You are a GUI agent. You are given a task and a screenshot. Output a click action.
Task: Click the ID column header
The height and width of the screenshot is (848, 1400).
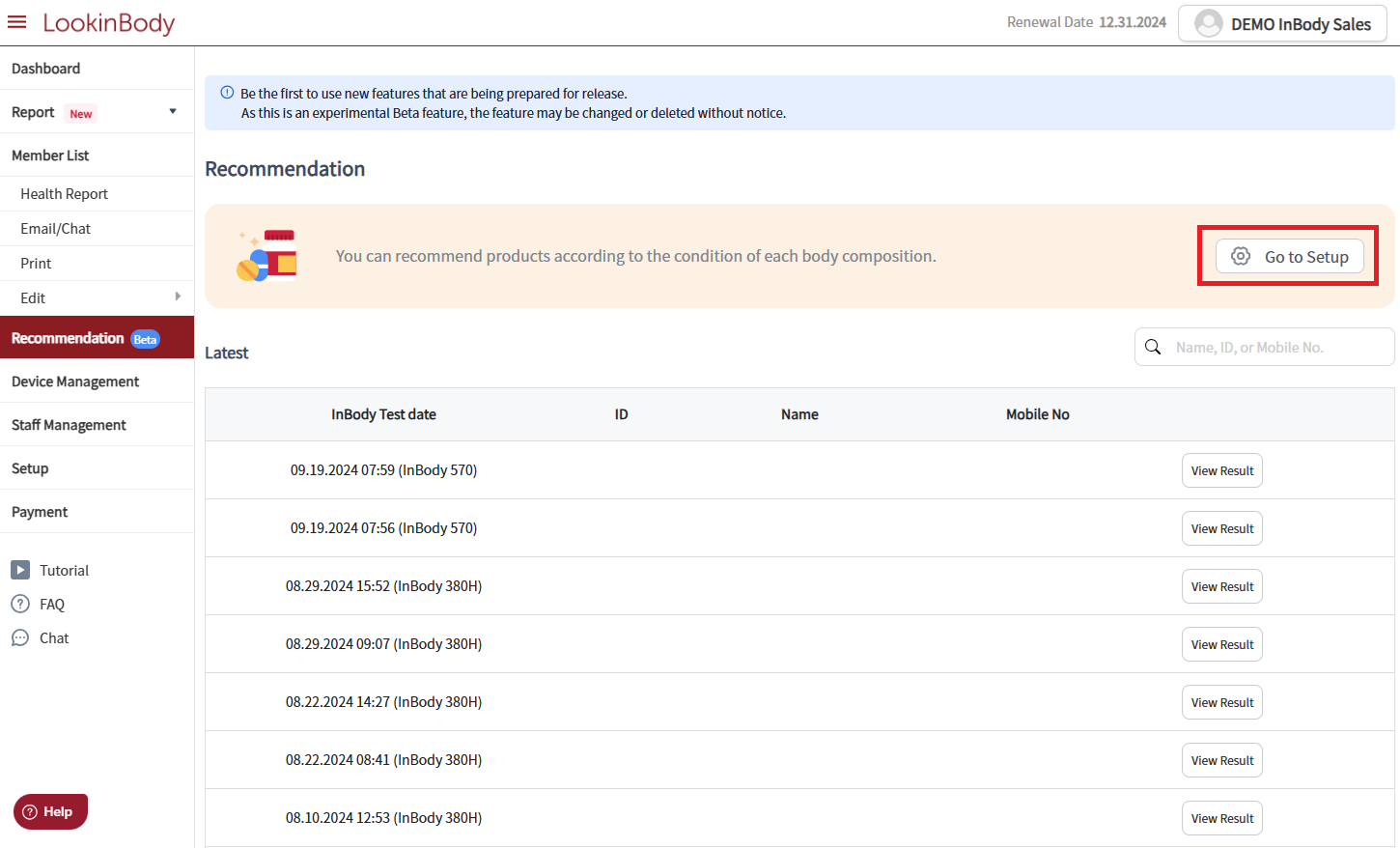tap(621, 414)
